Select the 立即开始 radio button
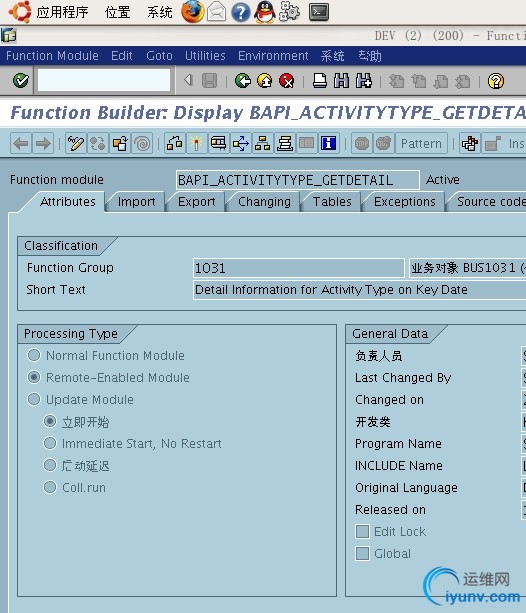The height and width of the screenshot is (613, 526). click(x=50, y=421)
